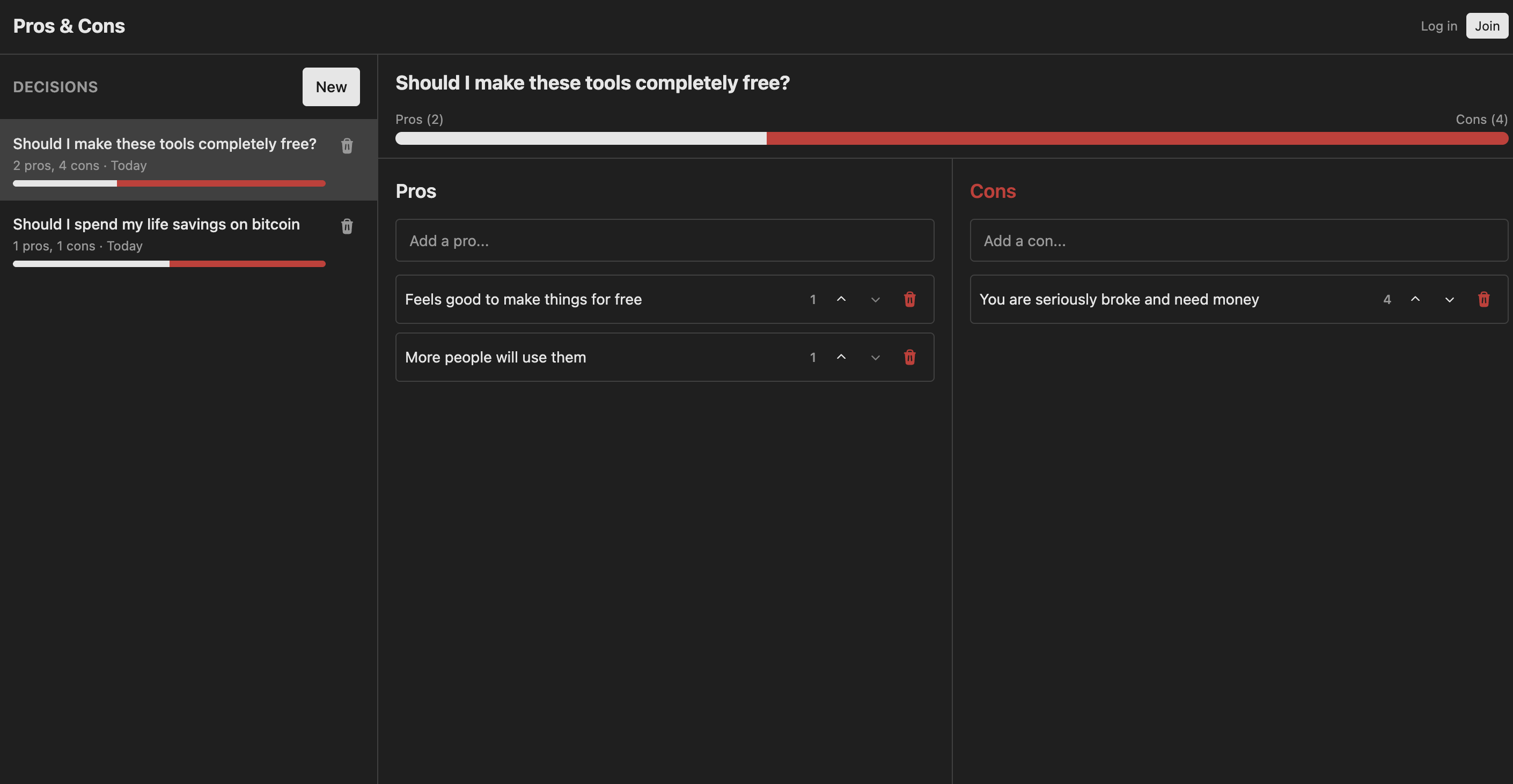This screenshot has height=784, width=1513.
Task: Raise weight of the 'seriously broke' con
Action: coord(1415,299)
